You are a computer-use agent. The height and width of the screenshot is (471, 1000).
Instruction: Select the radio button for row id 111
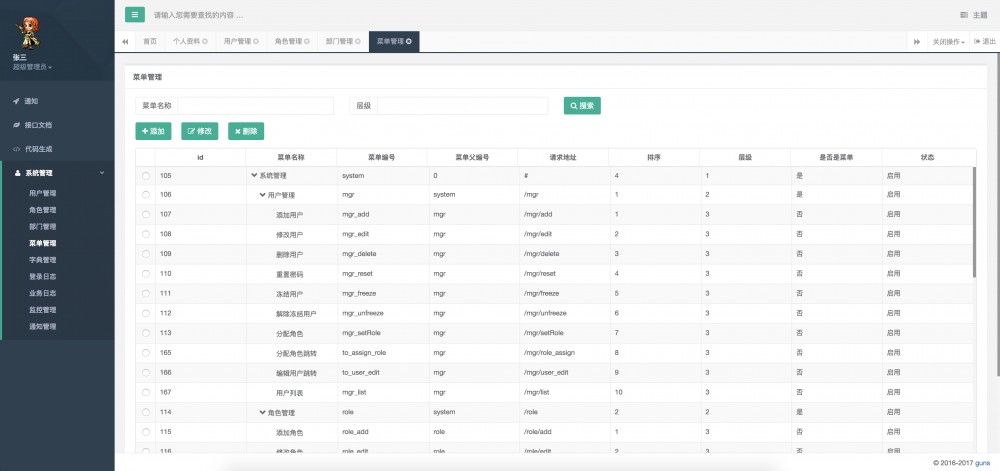pyautogui.click(x=146, y=293)
